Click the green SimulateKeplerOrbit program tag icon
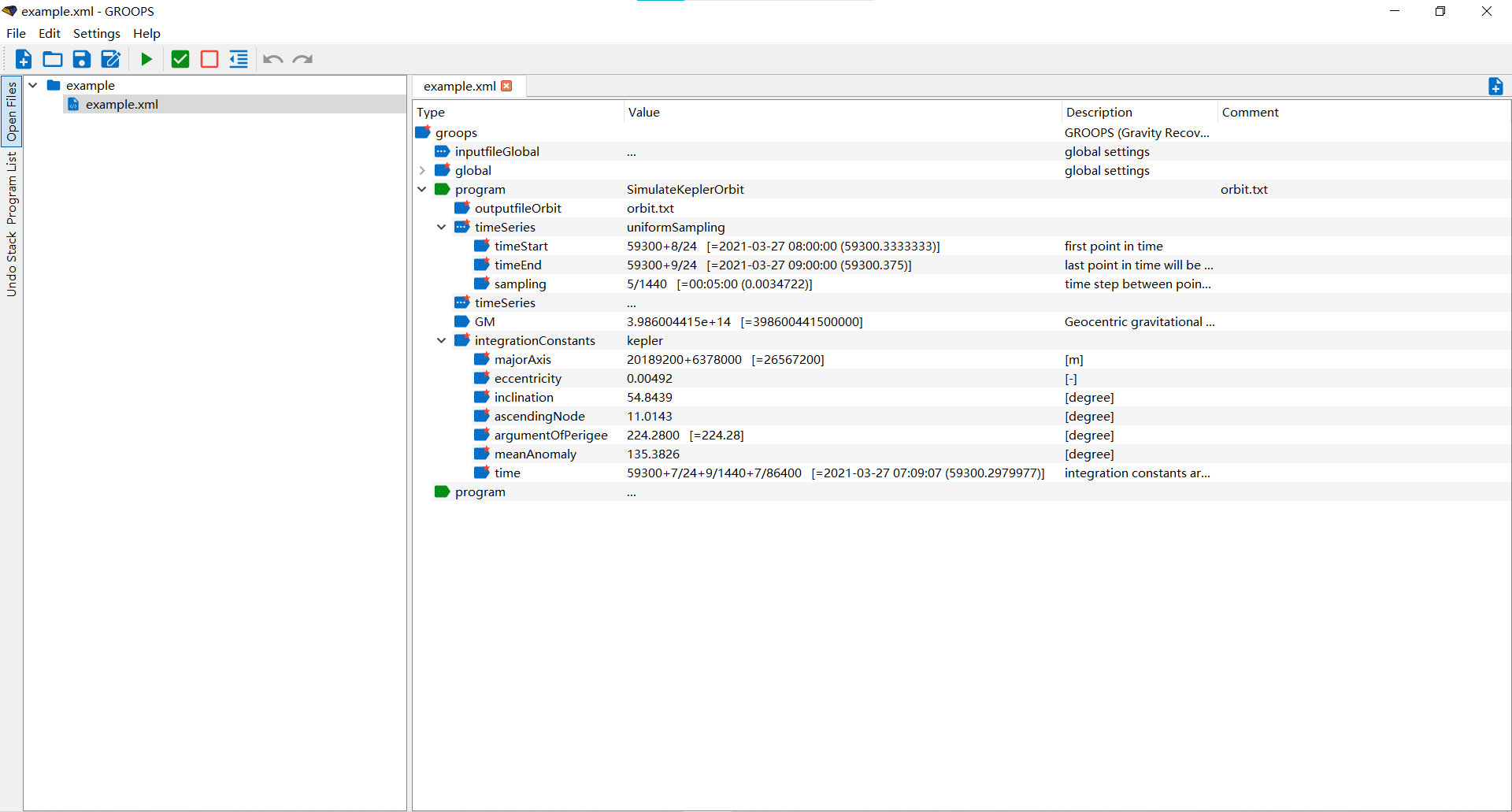This screenshot has height=812, width=1512. pyautogui.click(x=442, y=189)
